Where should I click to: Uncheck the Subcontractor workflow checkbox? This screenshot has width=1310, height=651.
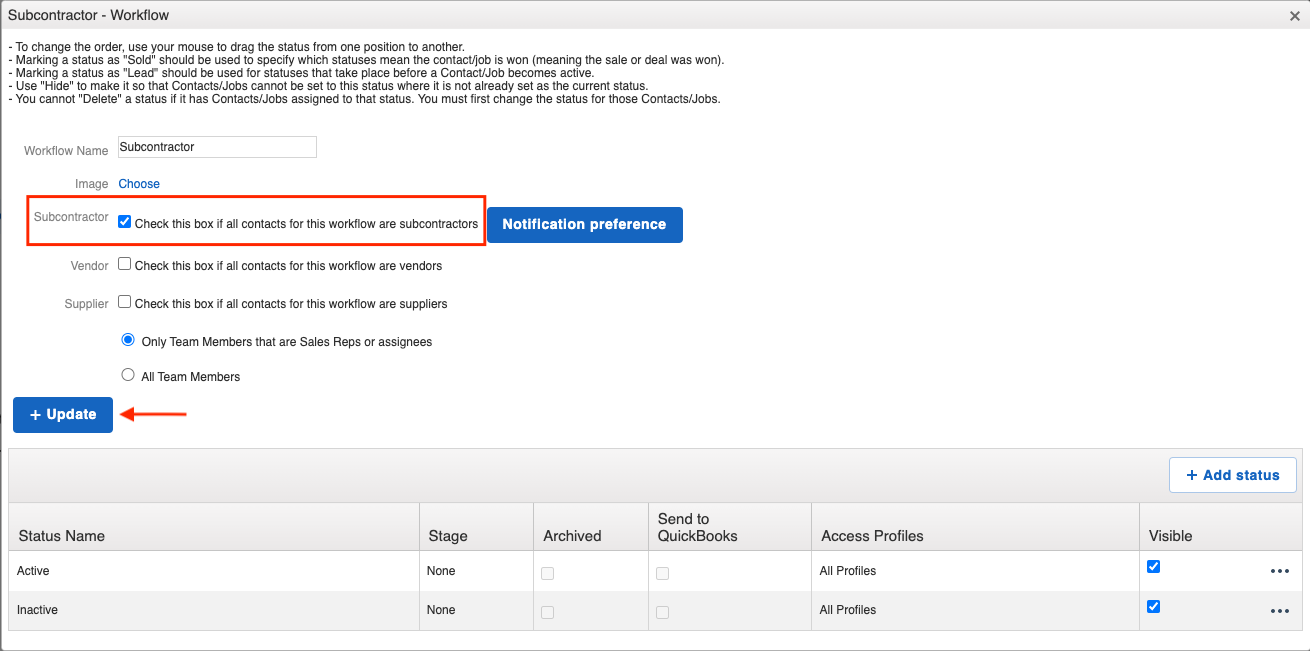point(124,221)
